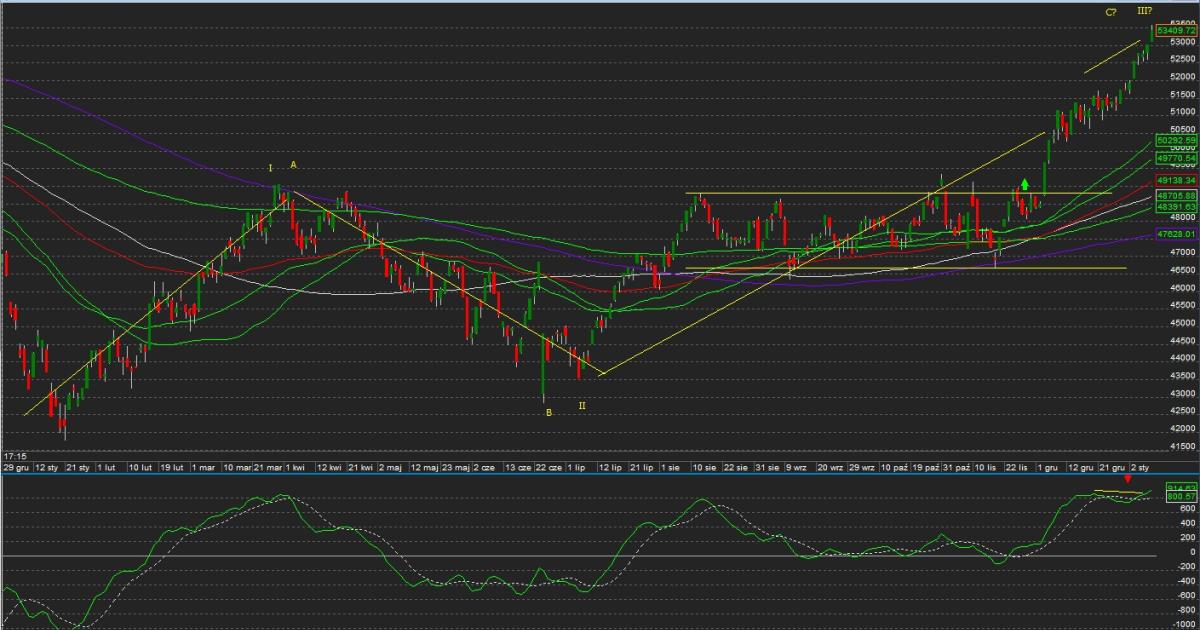Click the oscillator value label 800.57
This screenshot has width=1200, height=630.
click(1180, 496)
